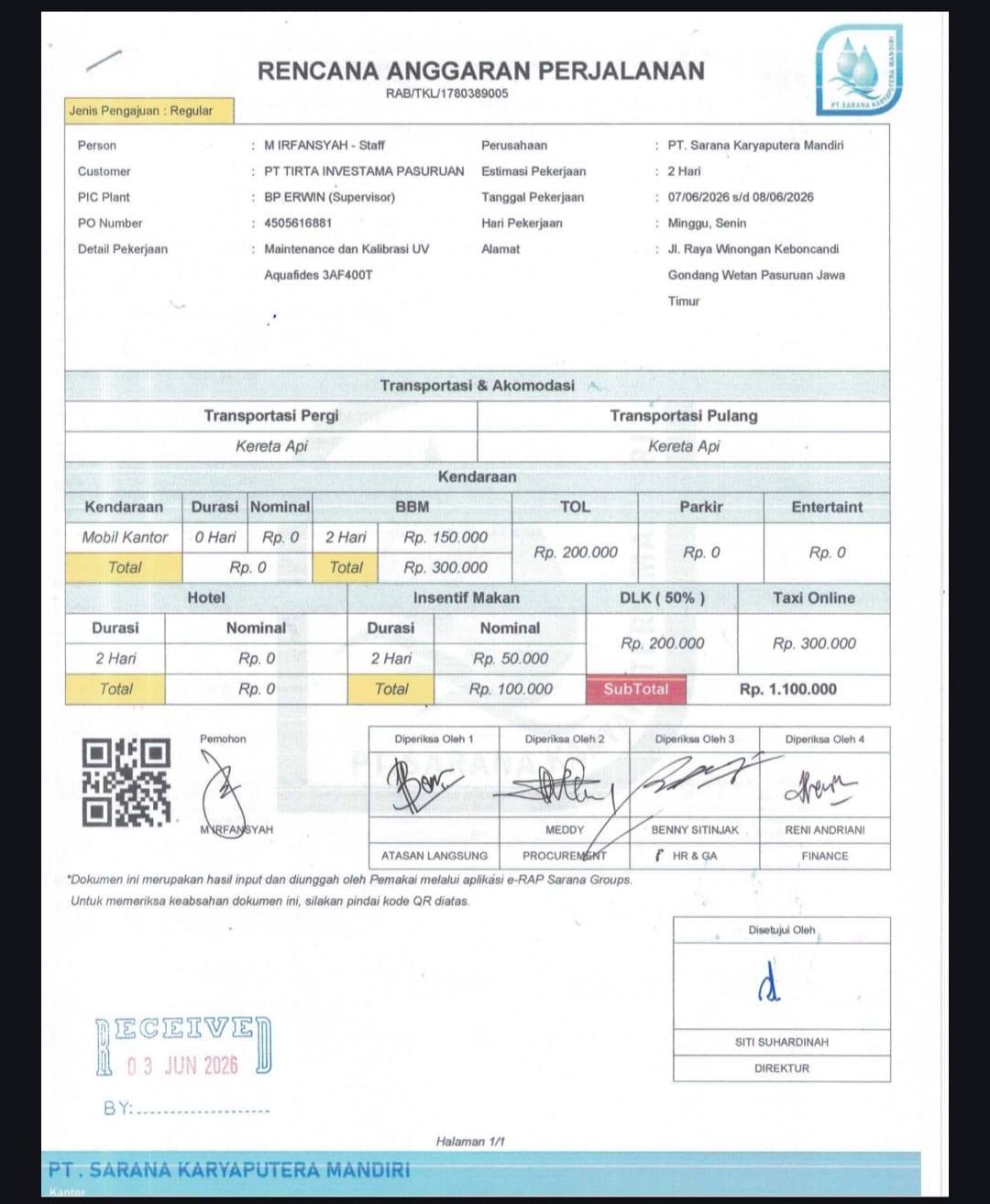Select document number RAB/TKL/1780389005
The image size is (990, 1204).
pos(447,93)
